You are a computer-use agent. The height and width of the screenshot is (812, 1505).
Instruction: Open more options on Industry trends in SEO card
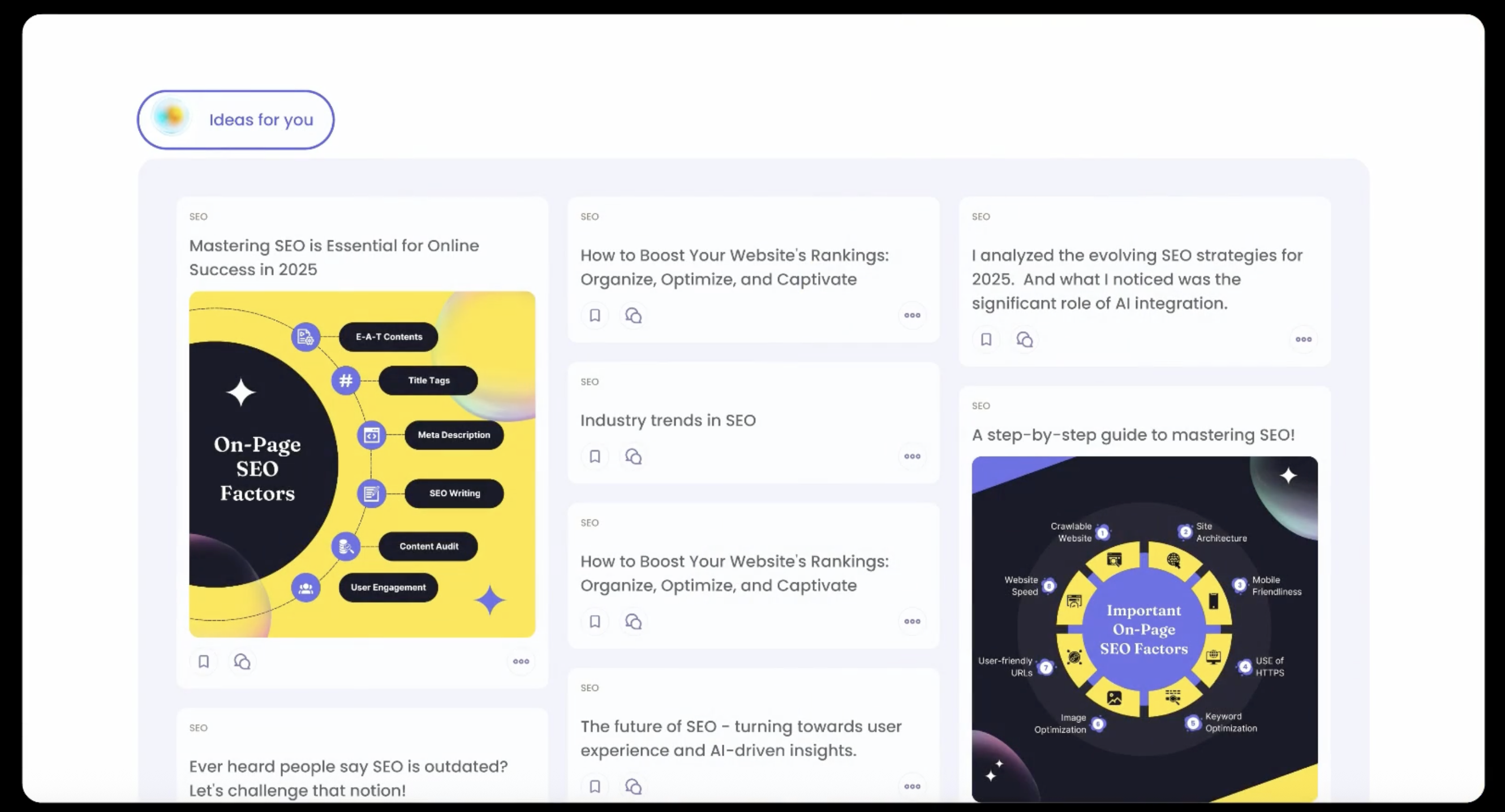[913, 456]
